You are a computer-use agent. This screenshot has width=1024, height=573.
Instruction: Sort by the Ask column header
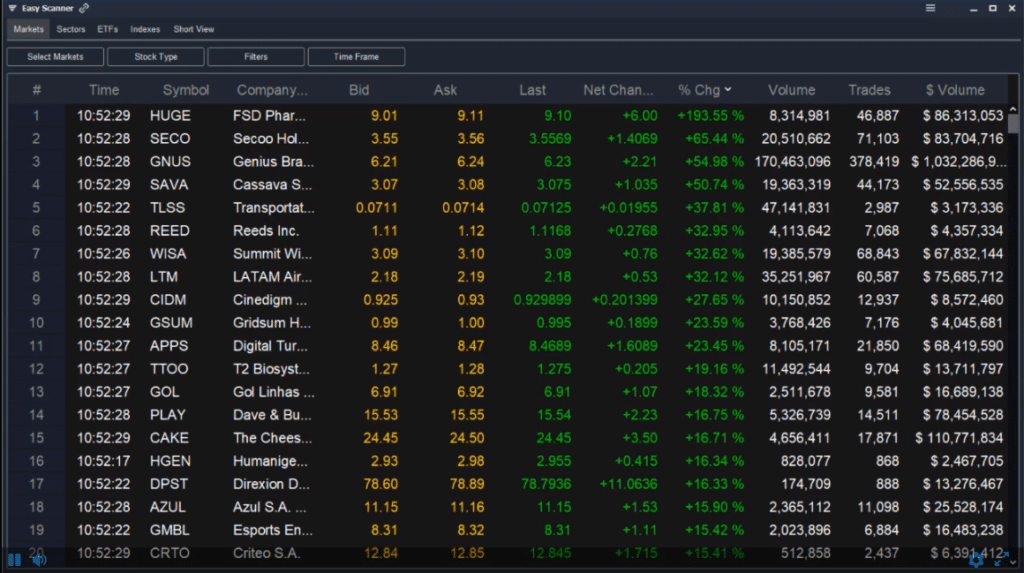[x=445, y=90]
